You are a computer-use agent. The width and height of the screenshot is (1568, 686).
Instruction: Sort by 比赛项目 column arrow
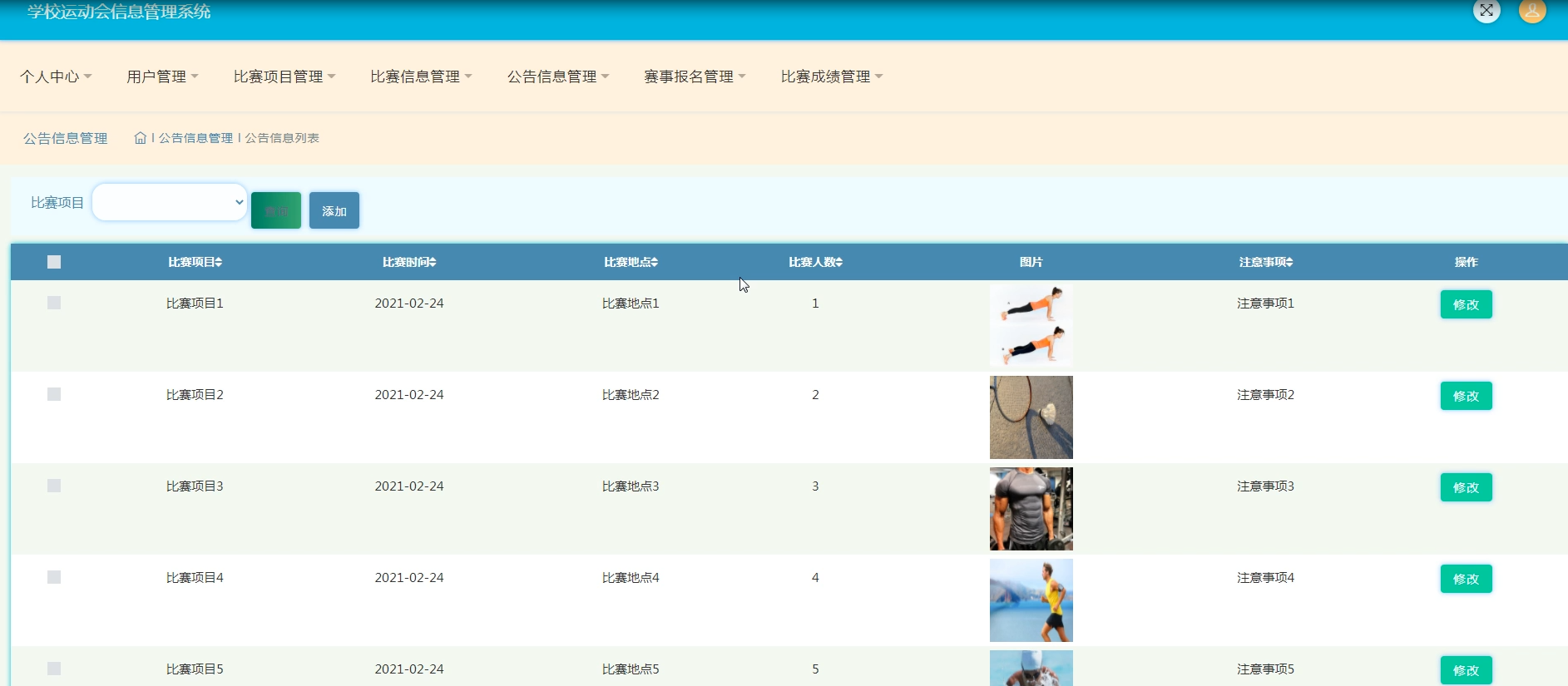219,262
